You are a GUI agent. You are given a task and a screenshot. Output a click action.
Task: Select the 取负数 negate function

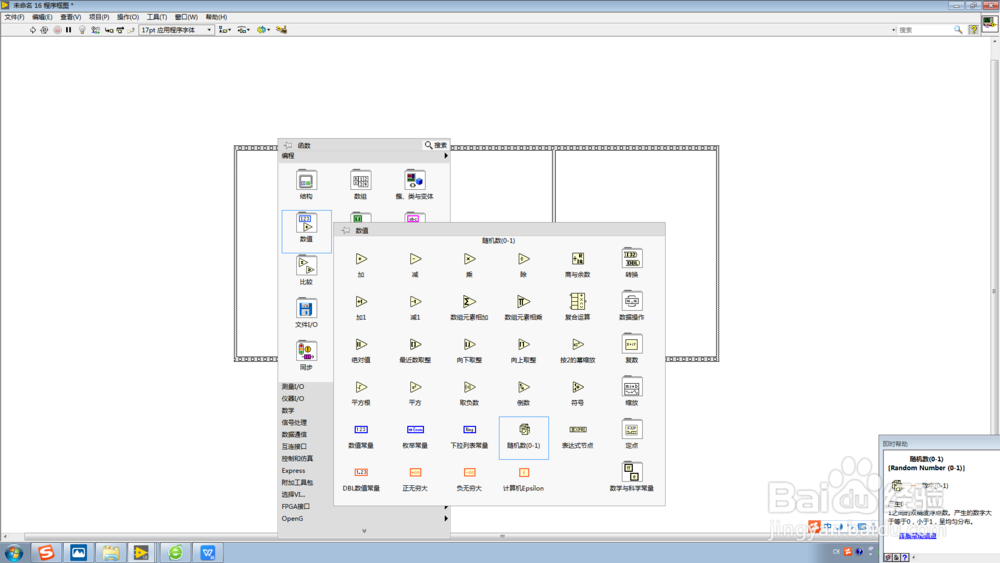pos(469,387)
